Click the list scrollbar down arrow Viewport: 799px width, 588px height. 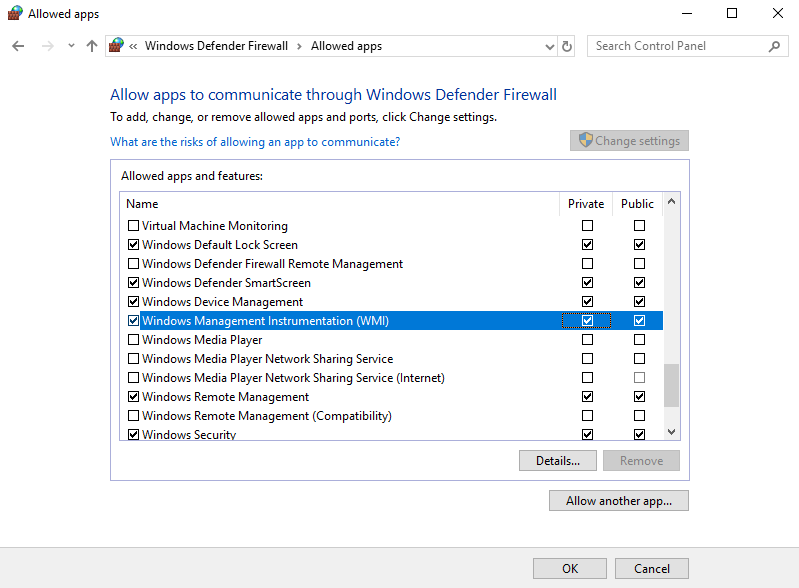[x=672, y=432]
